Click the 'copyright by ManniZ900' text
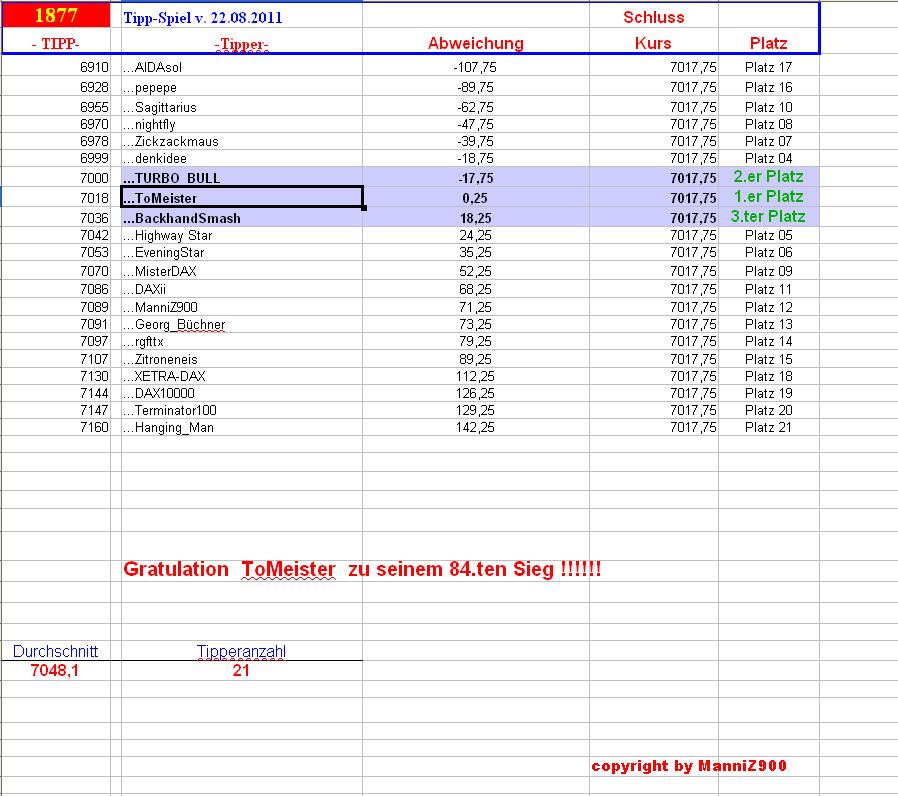898x796 pixels. tap(689, 766)
